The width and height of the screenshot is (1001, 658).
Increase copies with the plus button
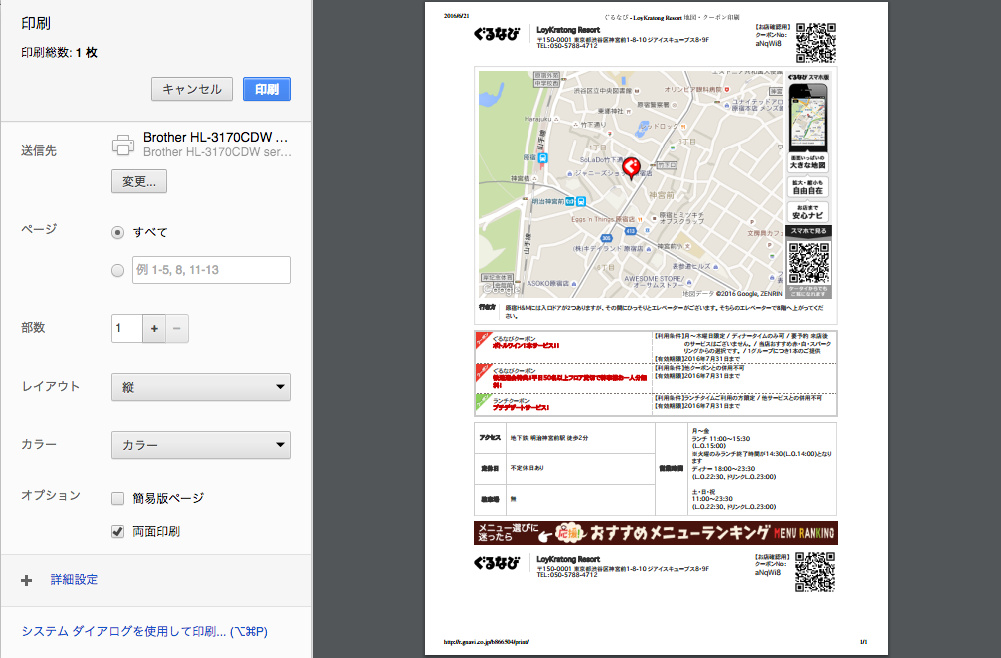pos(154,329)
